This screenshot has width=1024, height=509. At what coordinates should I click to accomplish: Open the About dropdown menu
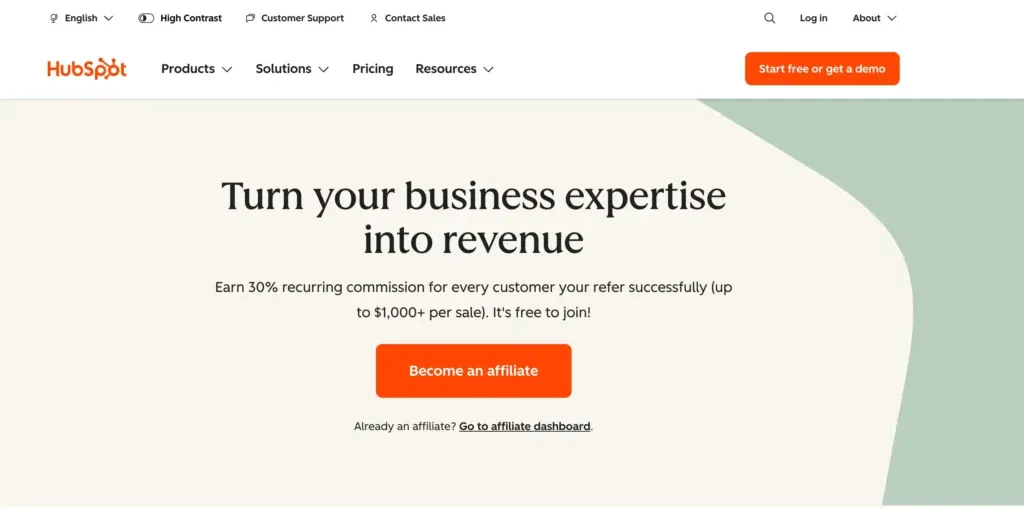(x=874, y=18)
